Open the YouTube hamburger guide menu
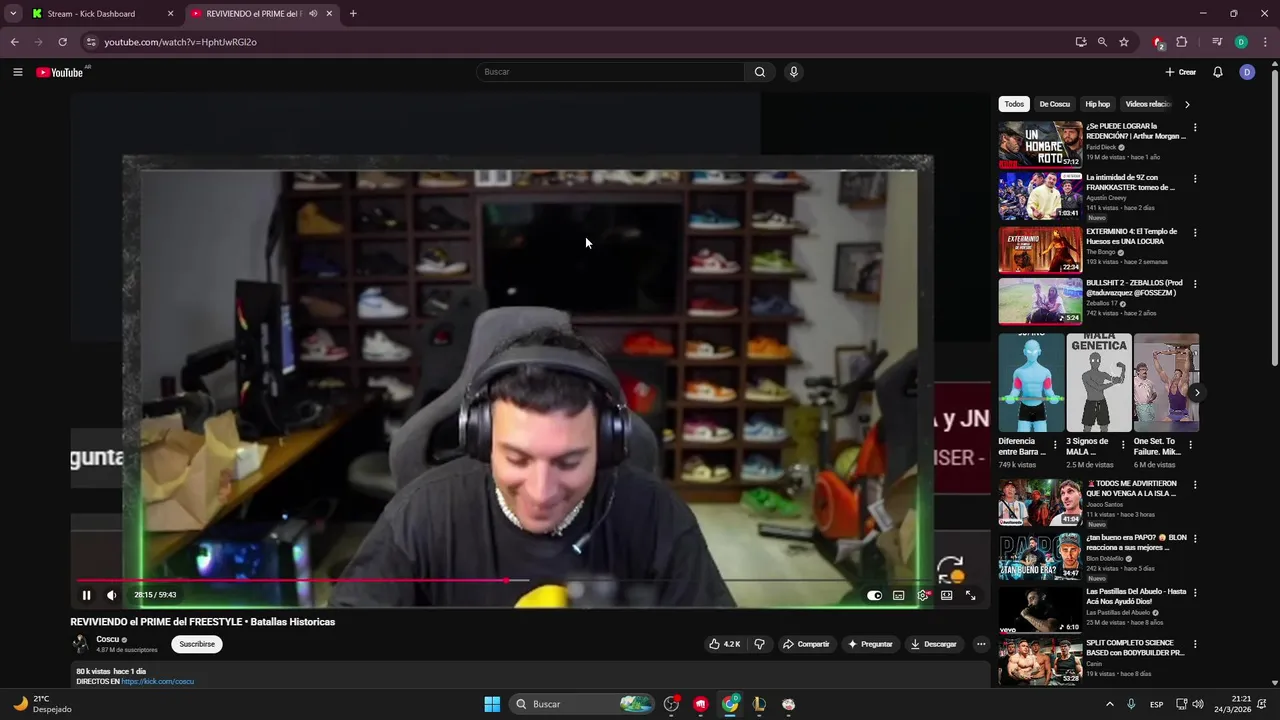The width and height of the screenshot is (1280, 720). point(18,72)
